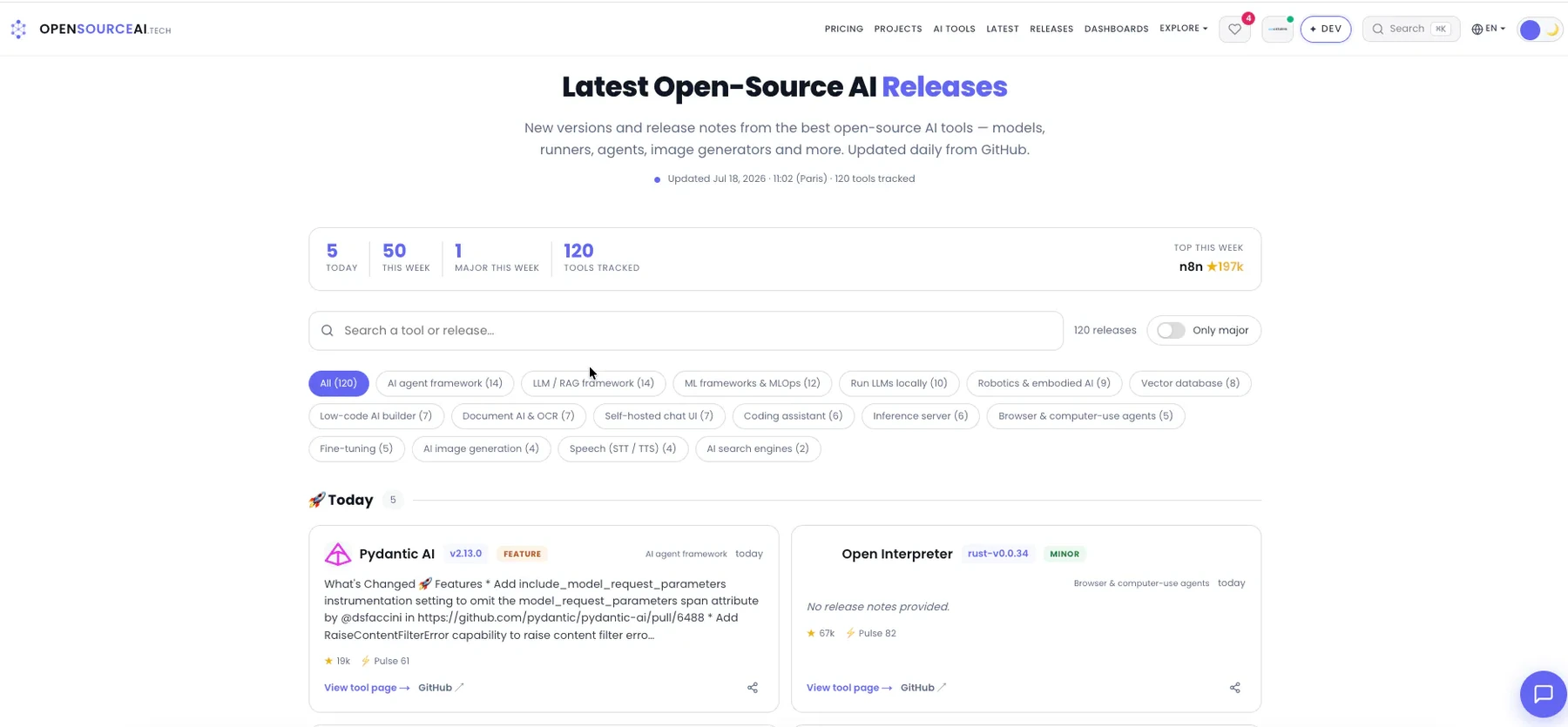Open the chat support bubble
This screenshot has width=1568, height=727.
(x=1544, y=694)
